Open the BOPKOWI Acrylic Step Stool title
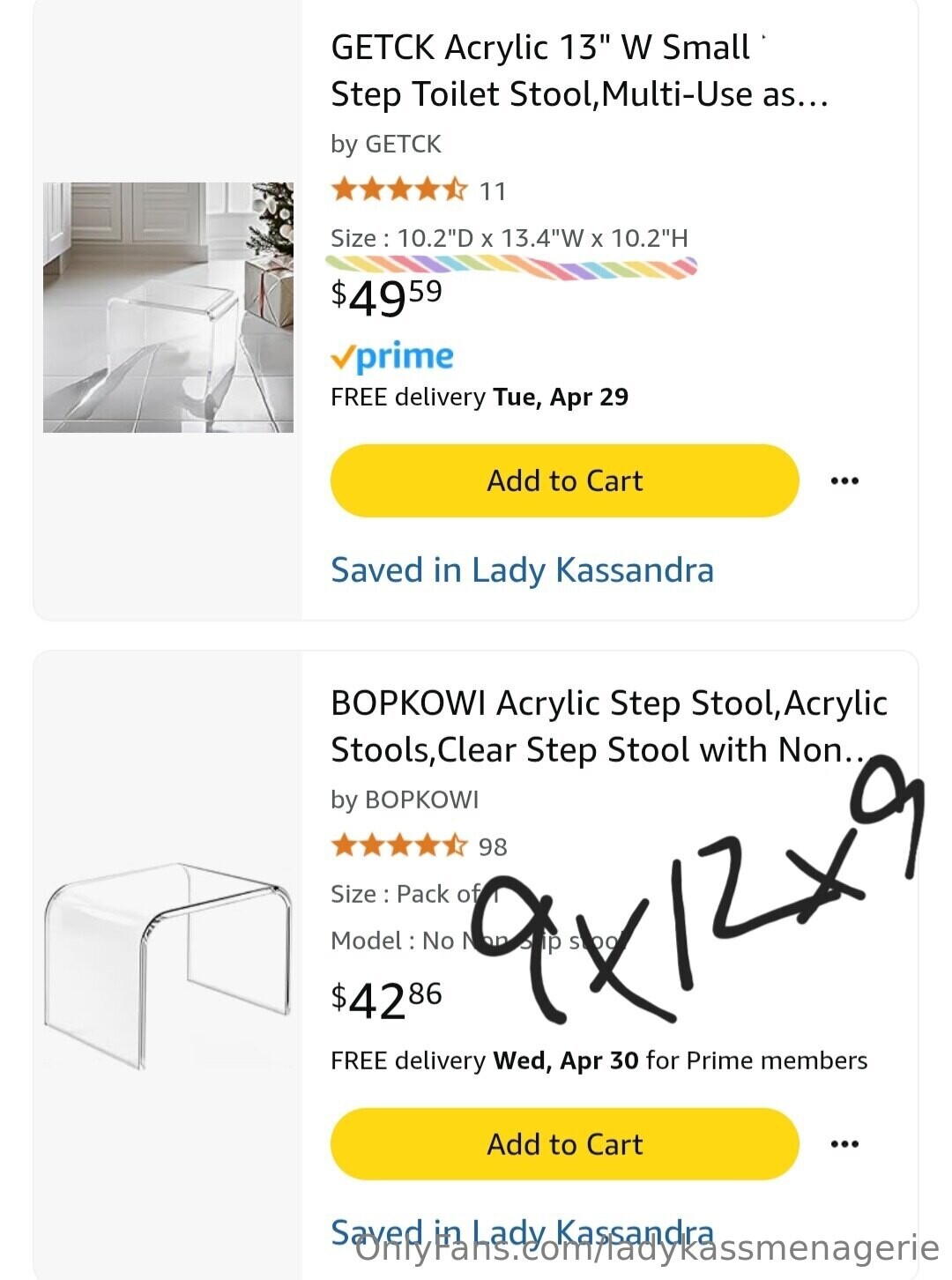 (x=608, y=726)
